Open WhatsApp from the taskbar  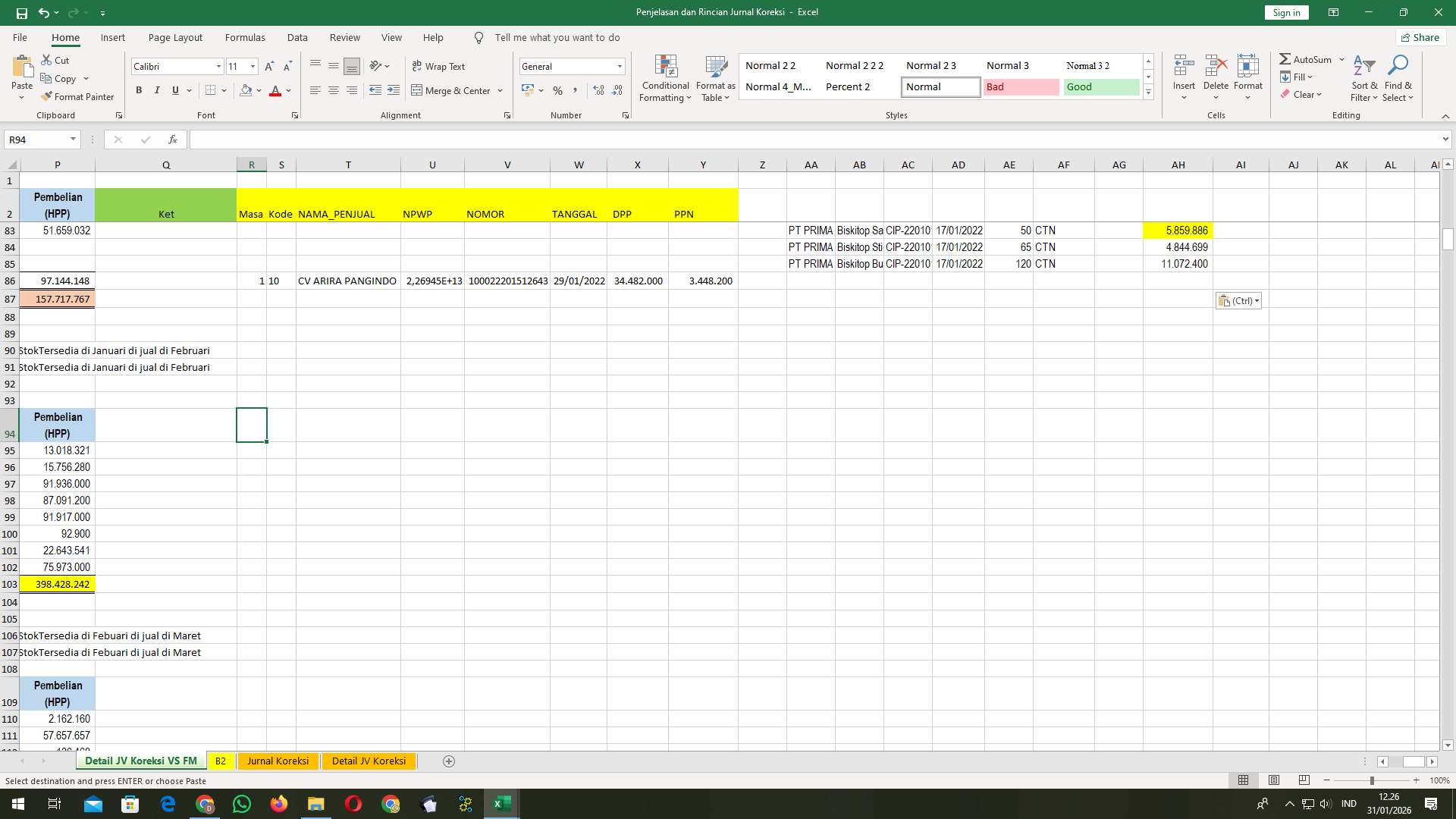(x=242, y=803)
